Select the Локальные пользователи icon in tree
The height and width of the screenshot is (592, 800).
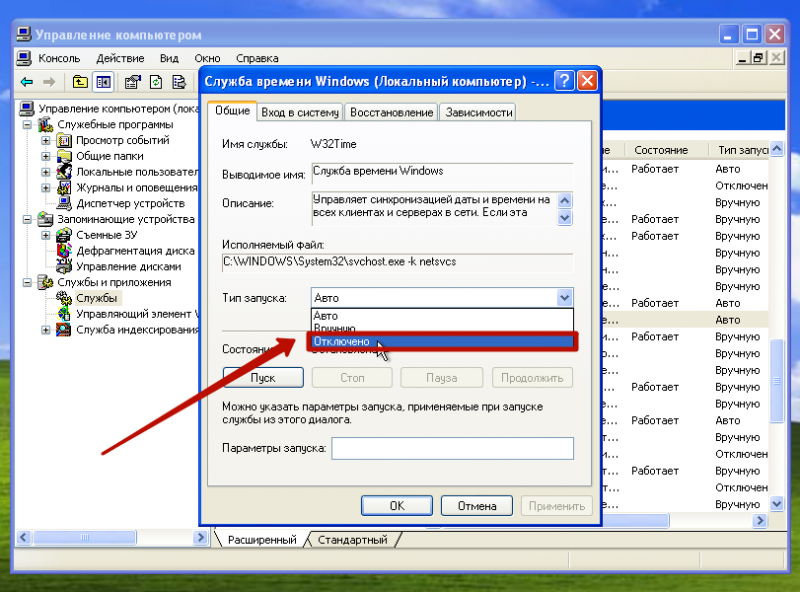pos(64,172)
